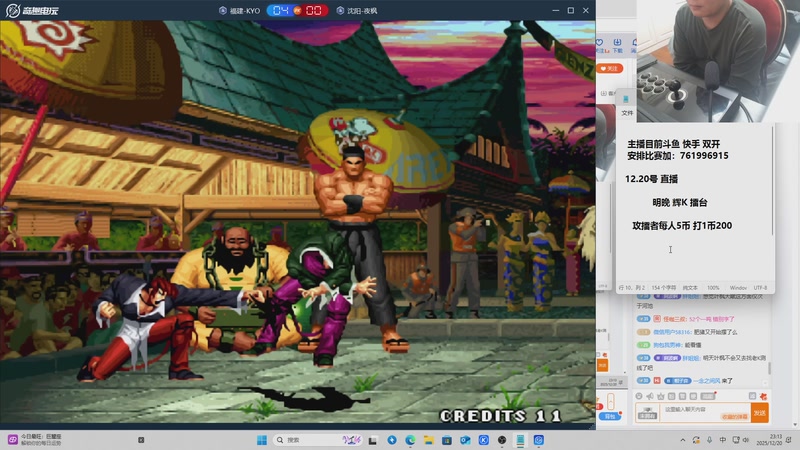Open Notepad from the taskbar
Viewport: 800px width, 450px height.
tap(520, 440)
